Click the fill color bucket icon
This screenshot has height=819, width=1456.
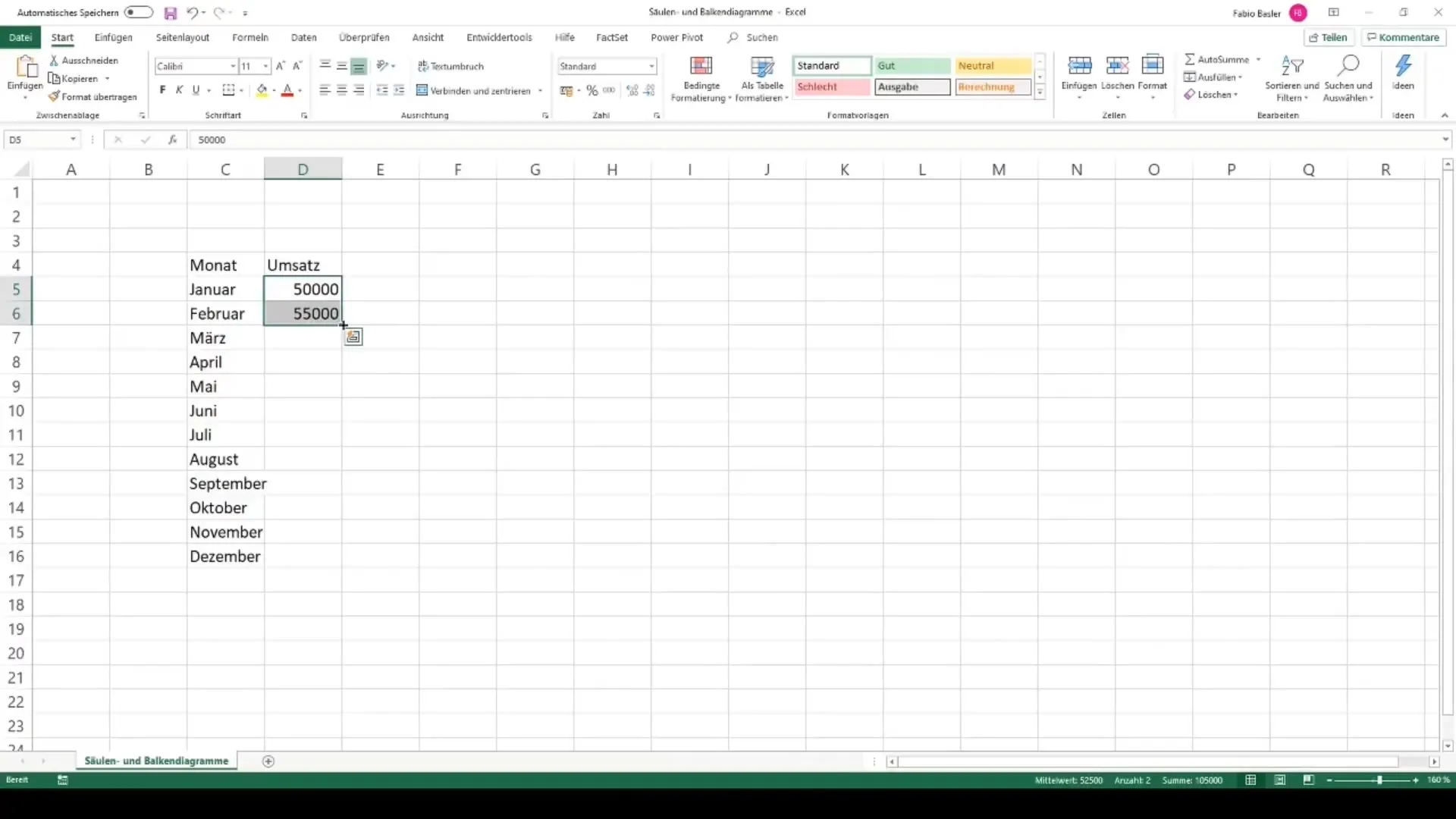262,90
